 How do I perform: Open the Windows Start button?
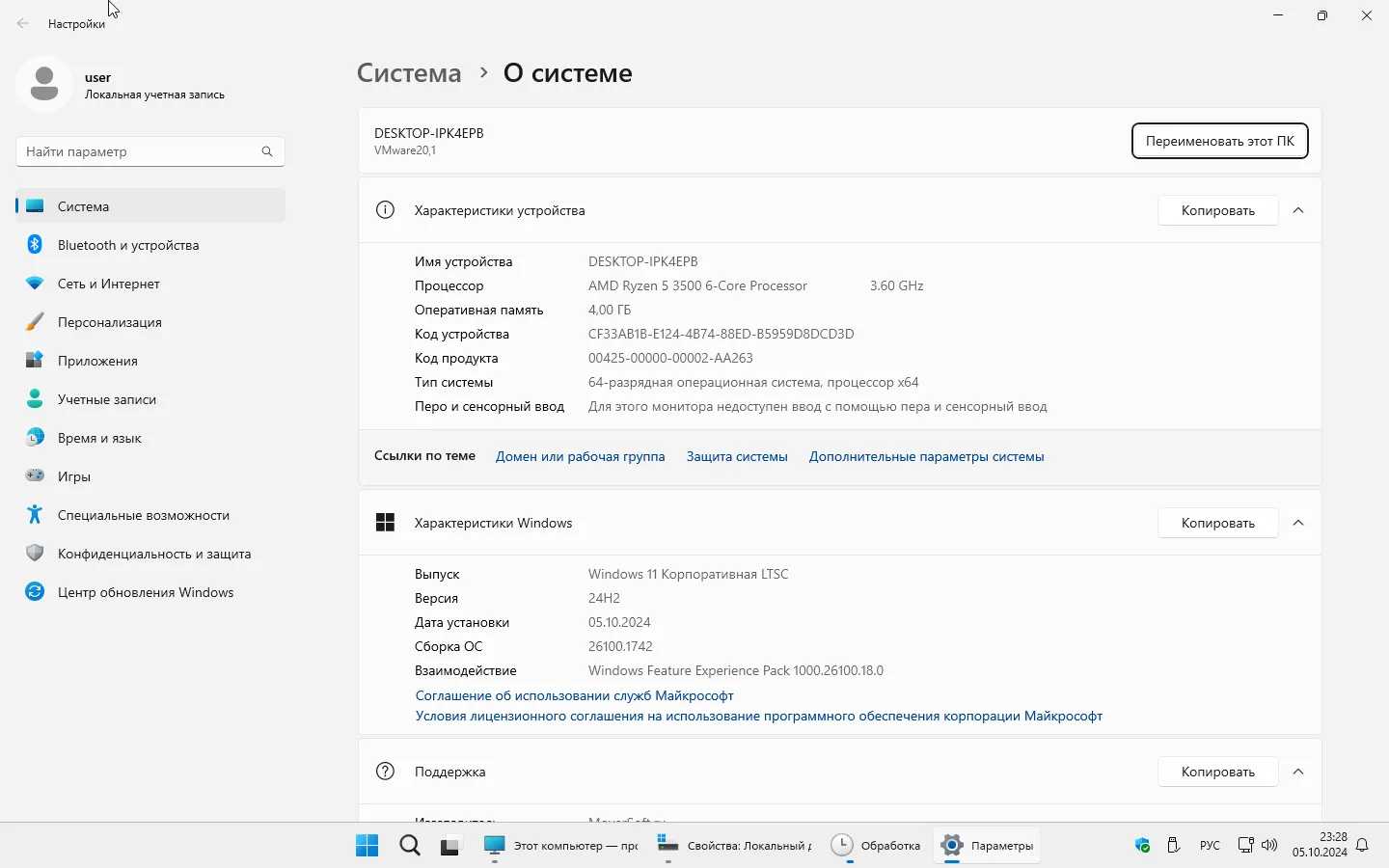[x=367, y=846]
